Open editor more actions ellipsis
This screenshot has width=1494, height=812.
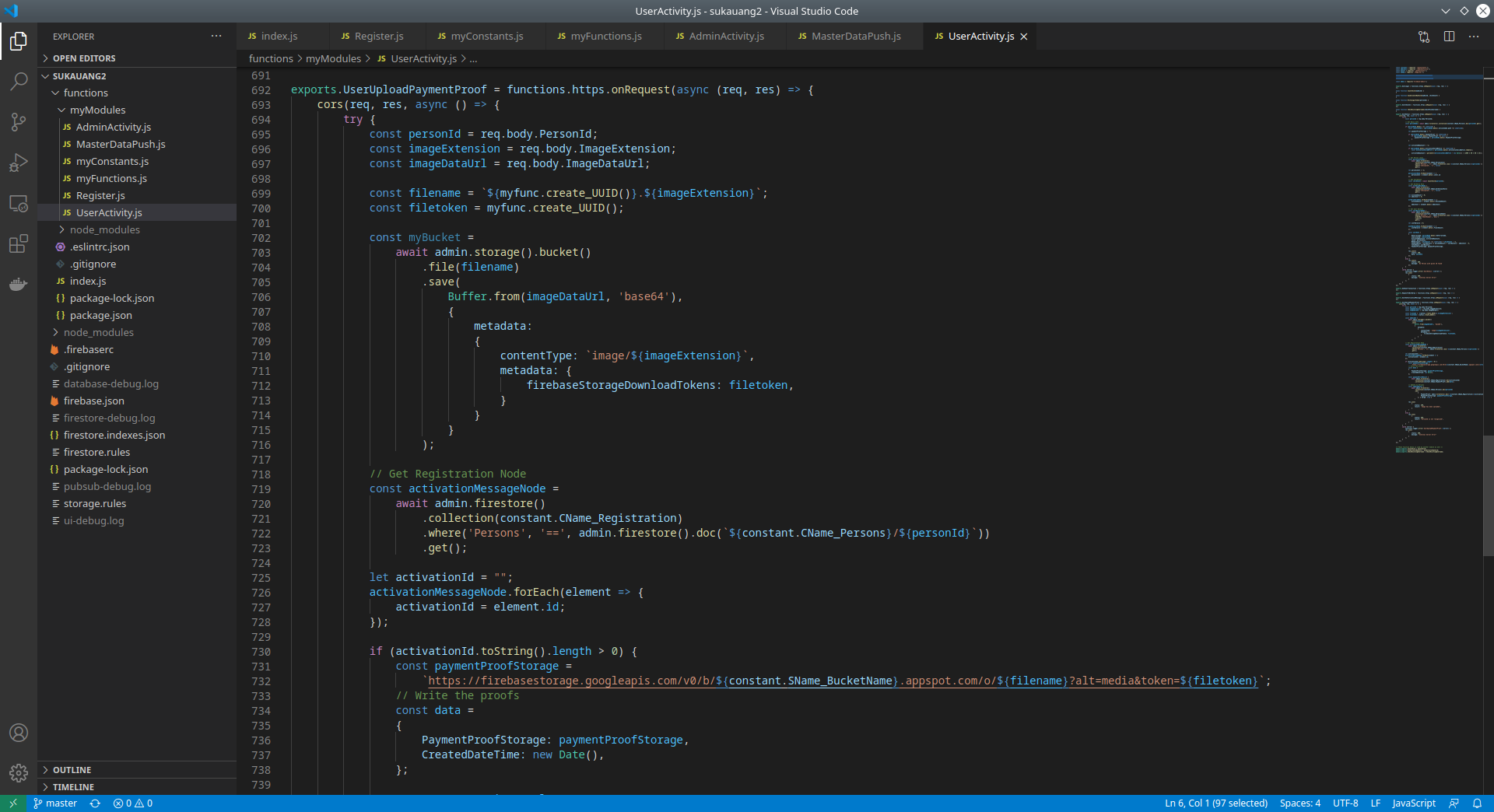tap(1474, 37)
